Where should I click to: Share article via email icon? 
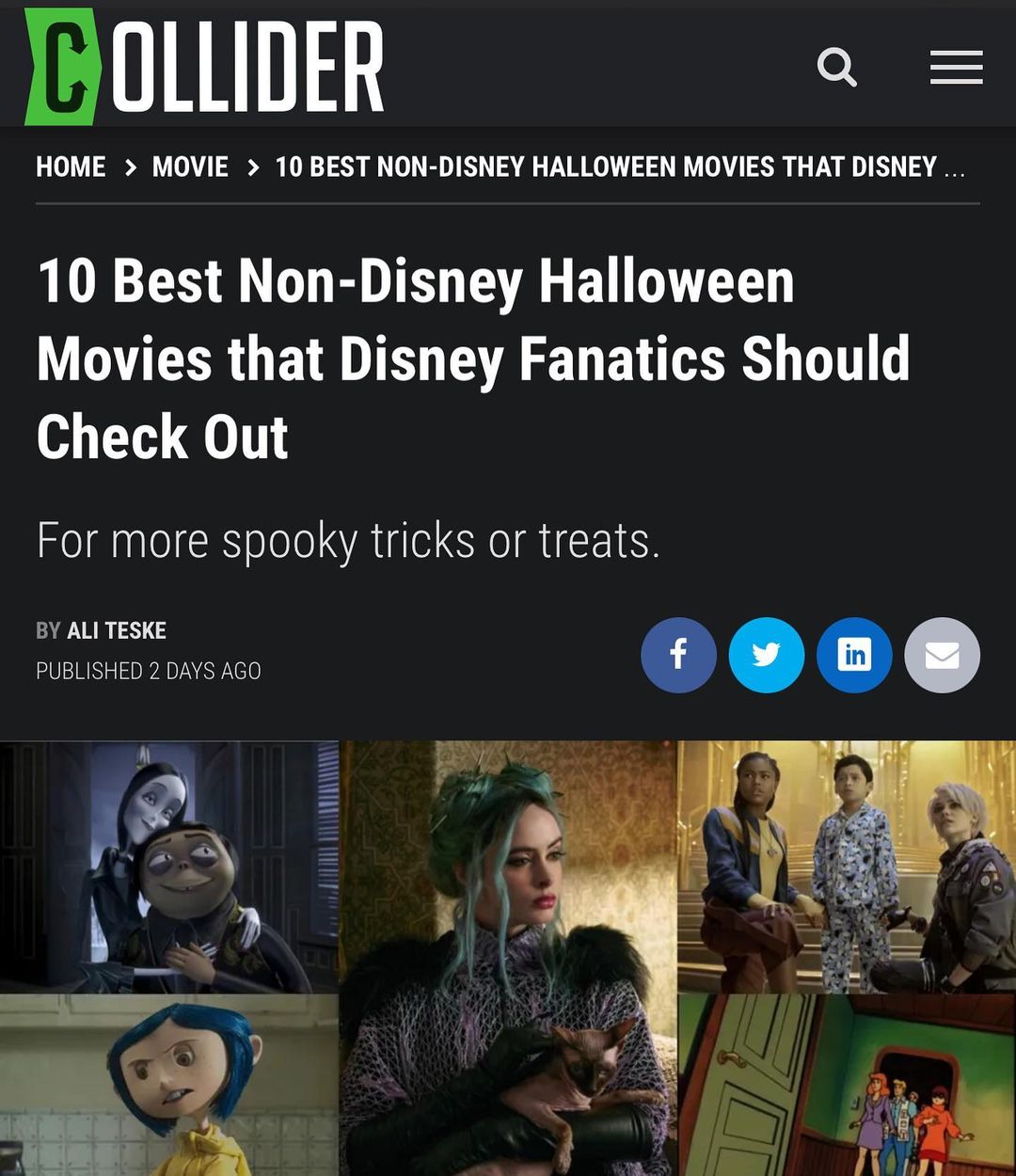[942, 655]
